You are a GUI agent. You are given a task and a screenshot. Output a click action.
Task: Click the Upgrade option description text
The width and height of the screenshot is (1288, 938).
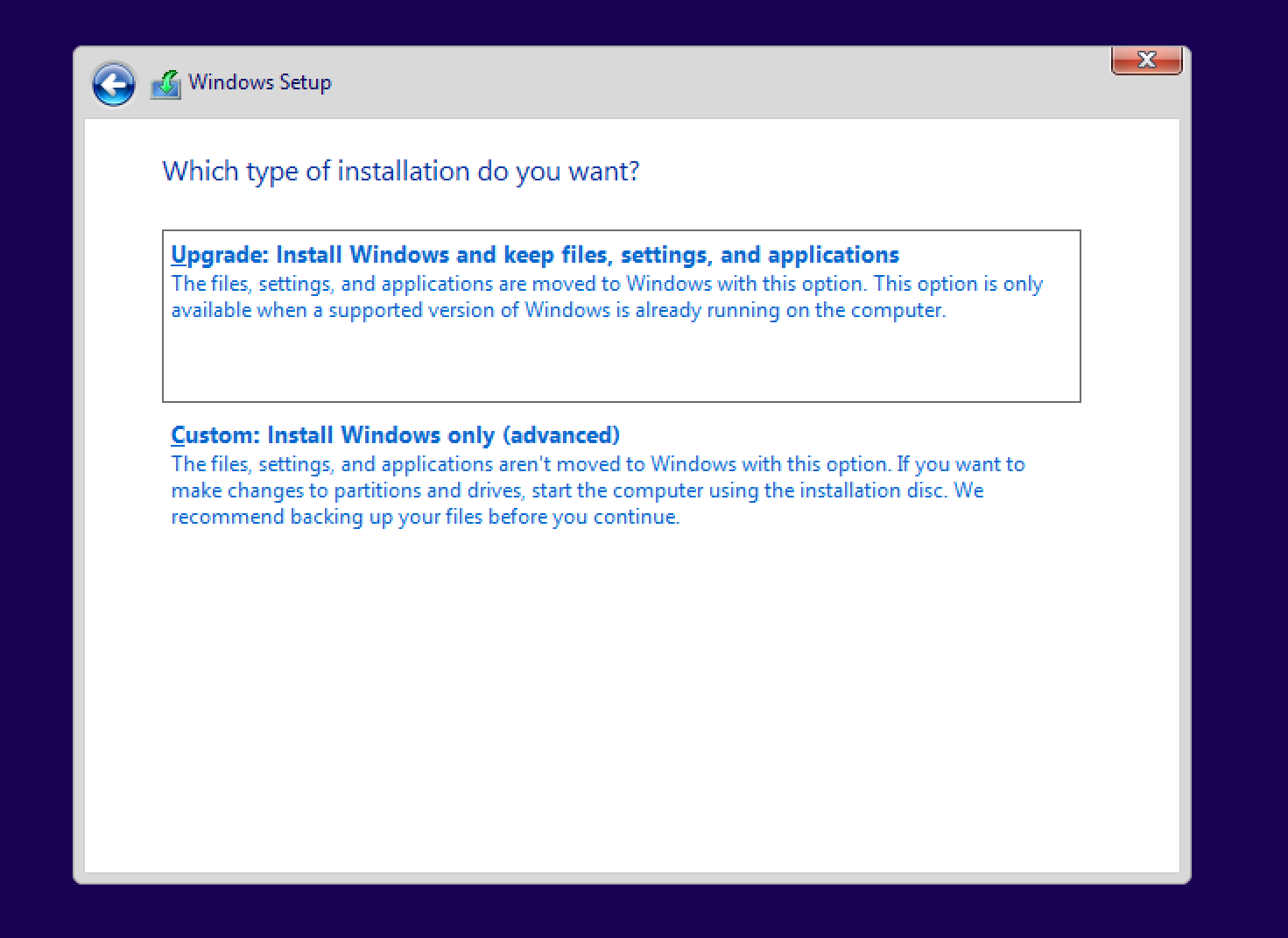pyautogui.click(x=607, y=297)
